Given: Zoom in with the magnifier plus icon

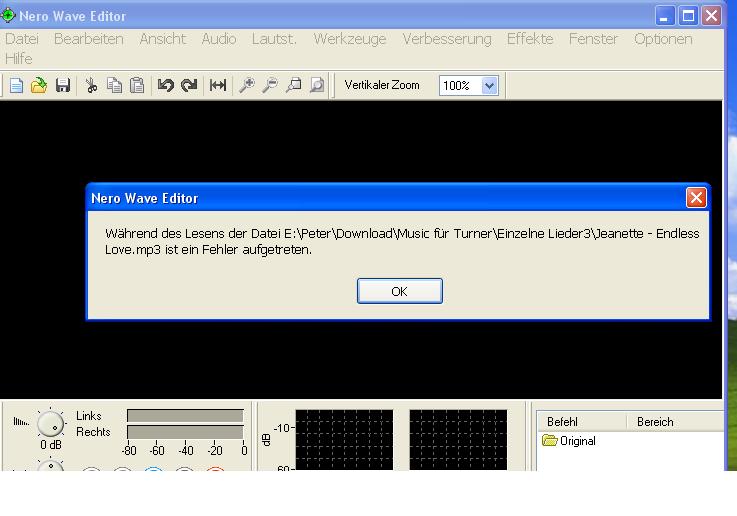Looking at the screenshot, I should 247,86.
